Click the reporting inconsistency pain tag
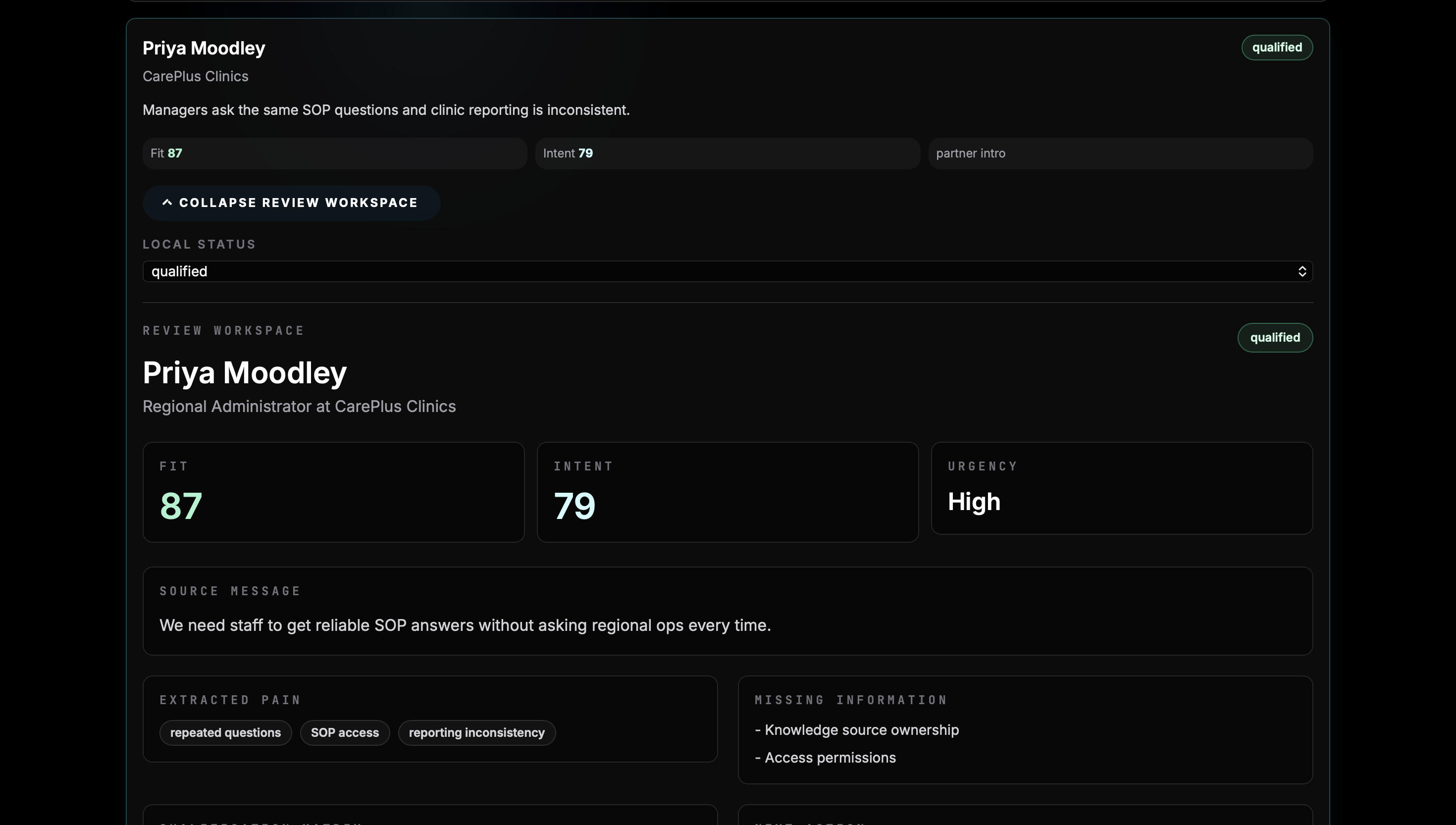Viewport: 1456px width, 825px height. click(x=476, y=732)
